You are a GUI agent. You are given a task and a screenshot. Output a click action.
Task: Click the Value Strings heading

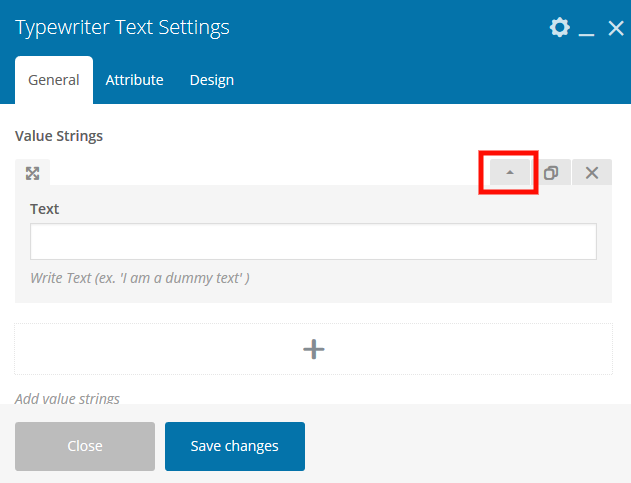[59, 135]
